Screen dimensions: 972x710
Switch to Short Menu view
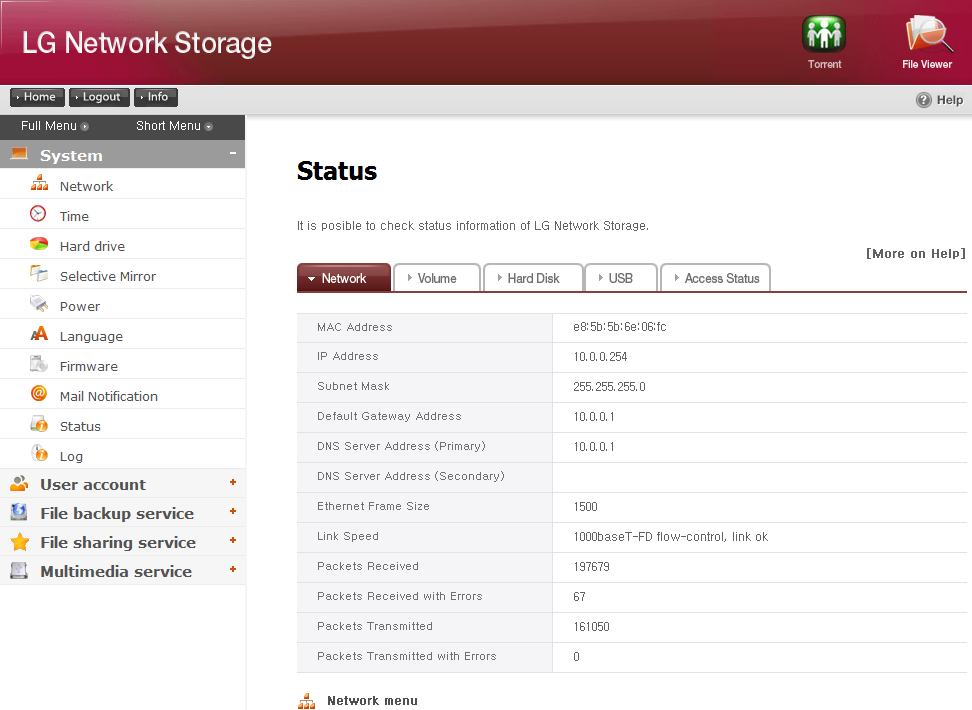174,126
